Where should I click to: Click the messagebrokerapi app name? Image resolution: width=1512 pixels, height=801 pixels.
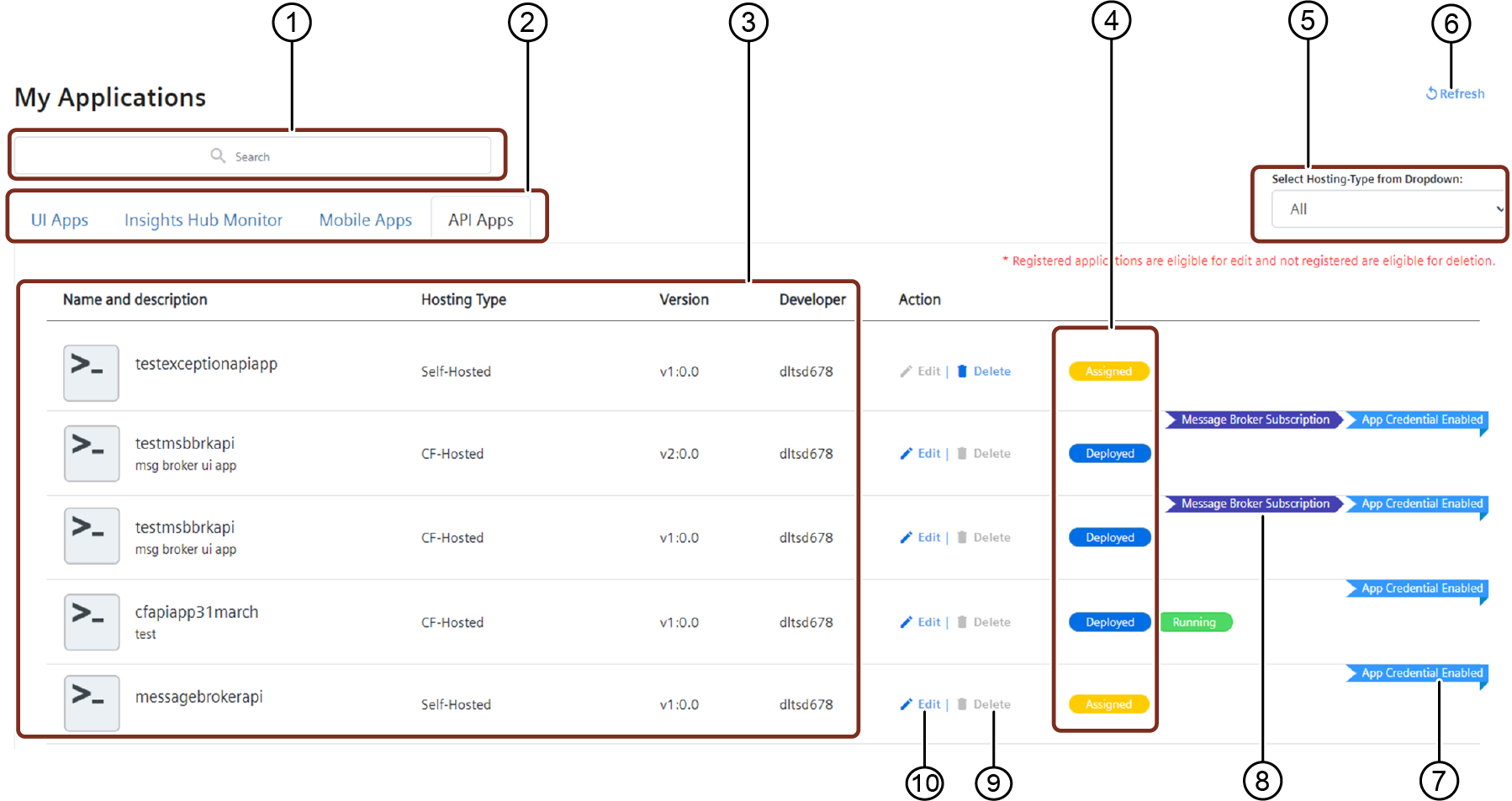point(198,697)
